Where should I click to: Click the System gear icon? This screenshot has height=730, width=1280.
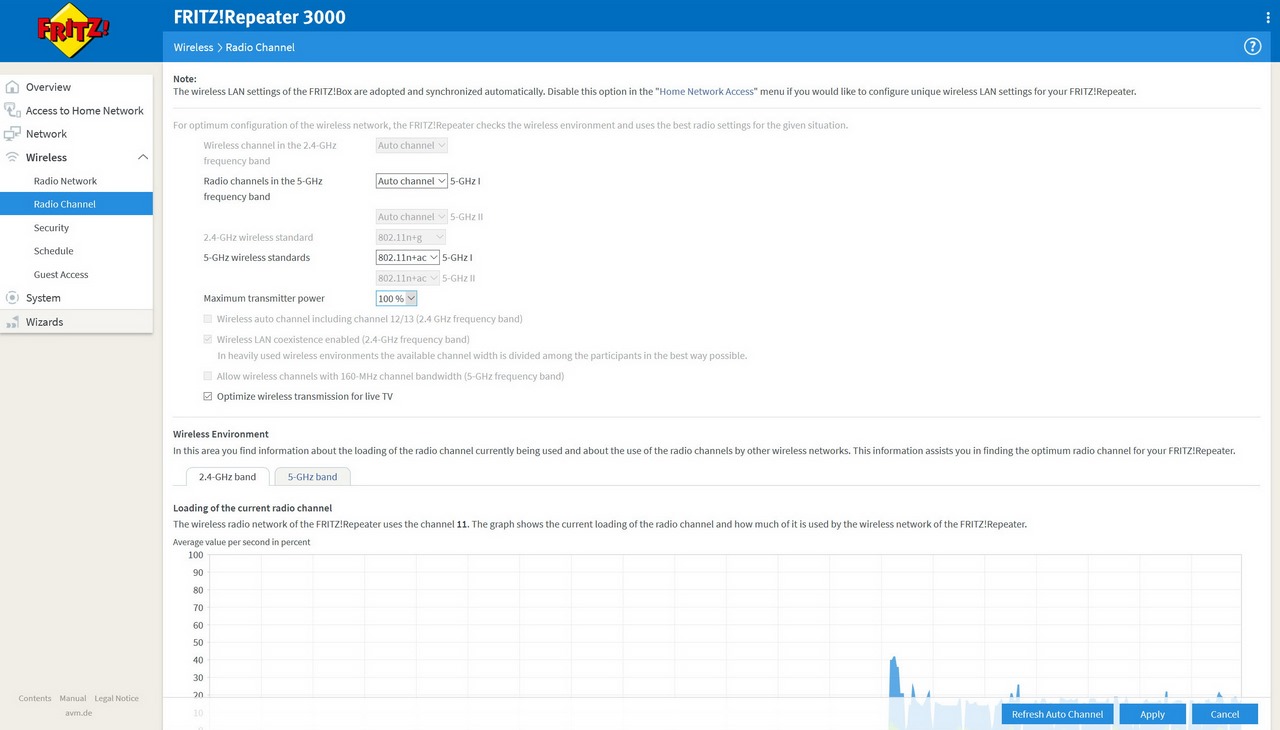coord(12,298)
